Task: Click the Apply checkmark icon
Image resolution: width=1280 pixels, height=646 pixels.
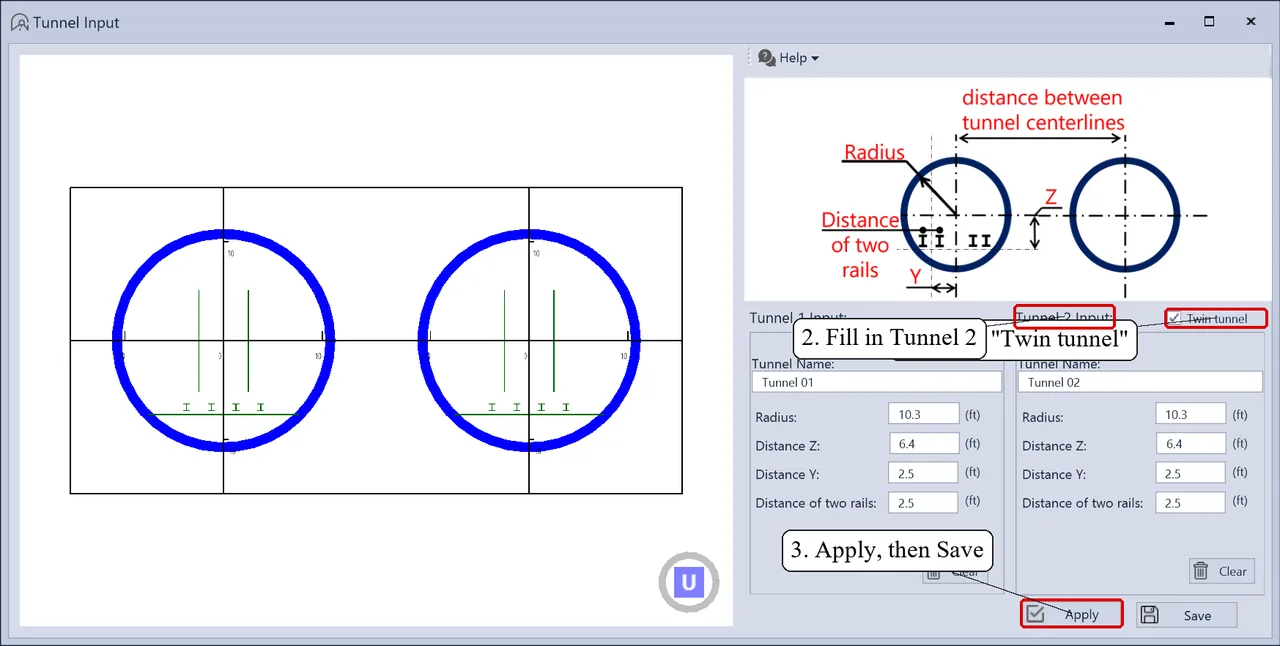Action: pos(1036,614)
